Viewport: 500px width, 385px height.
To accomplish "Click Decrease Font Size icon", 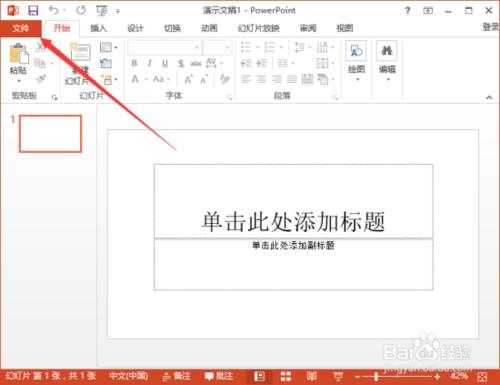I will [x=204, y=79].
